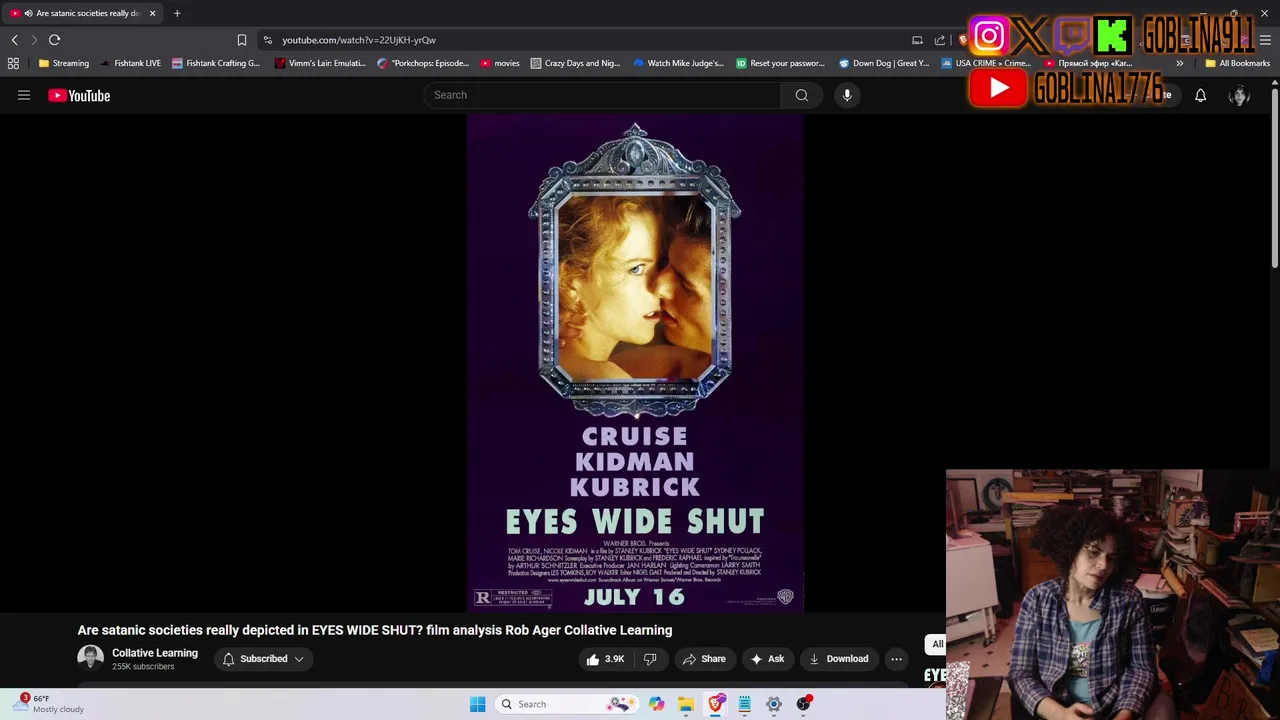Focus the YouTube search input field

point(602,95)
